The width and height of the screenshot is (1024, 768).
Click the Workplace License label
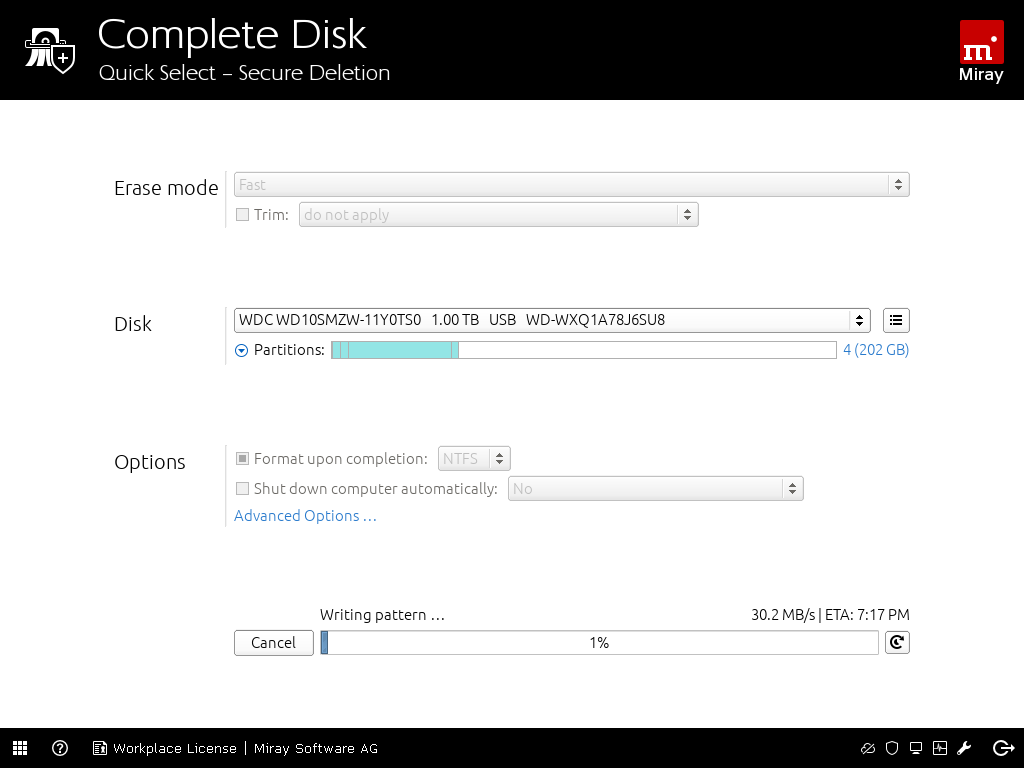(x=174, y=748)
